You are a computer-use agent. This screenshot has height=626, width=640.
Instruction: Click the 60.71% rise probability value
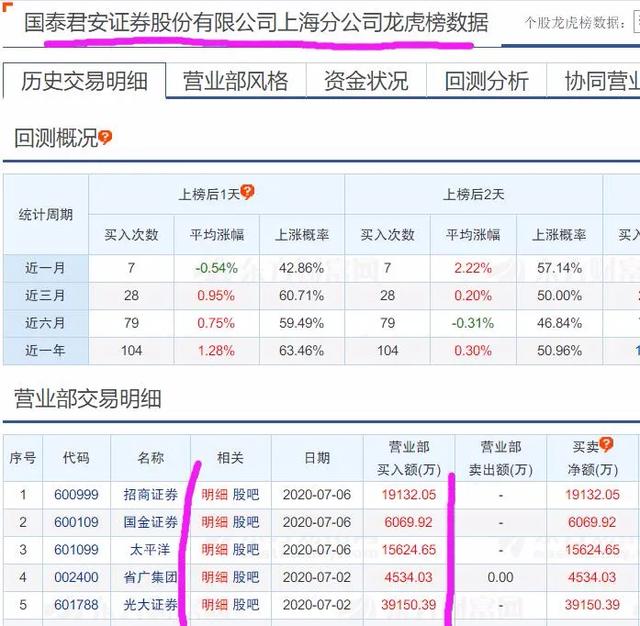(x=302, y=295)
